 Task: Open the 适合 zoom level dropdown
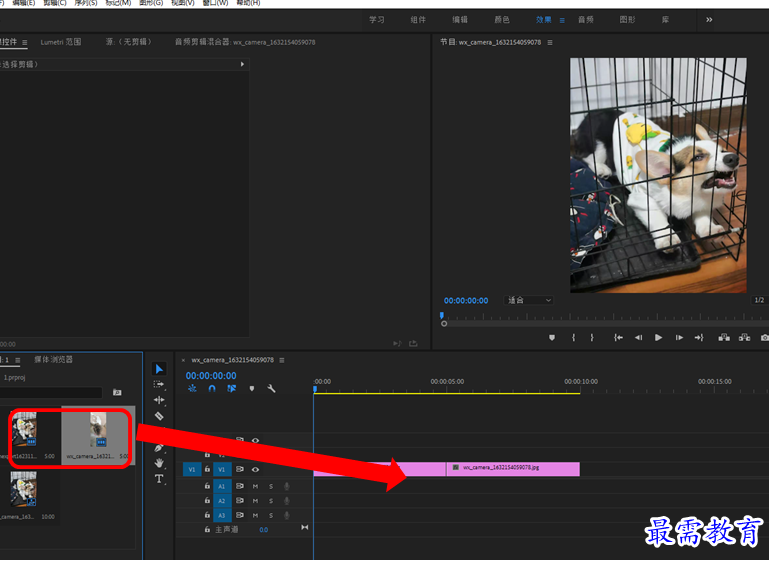[529, 300]
